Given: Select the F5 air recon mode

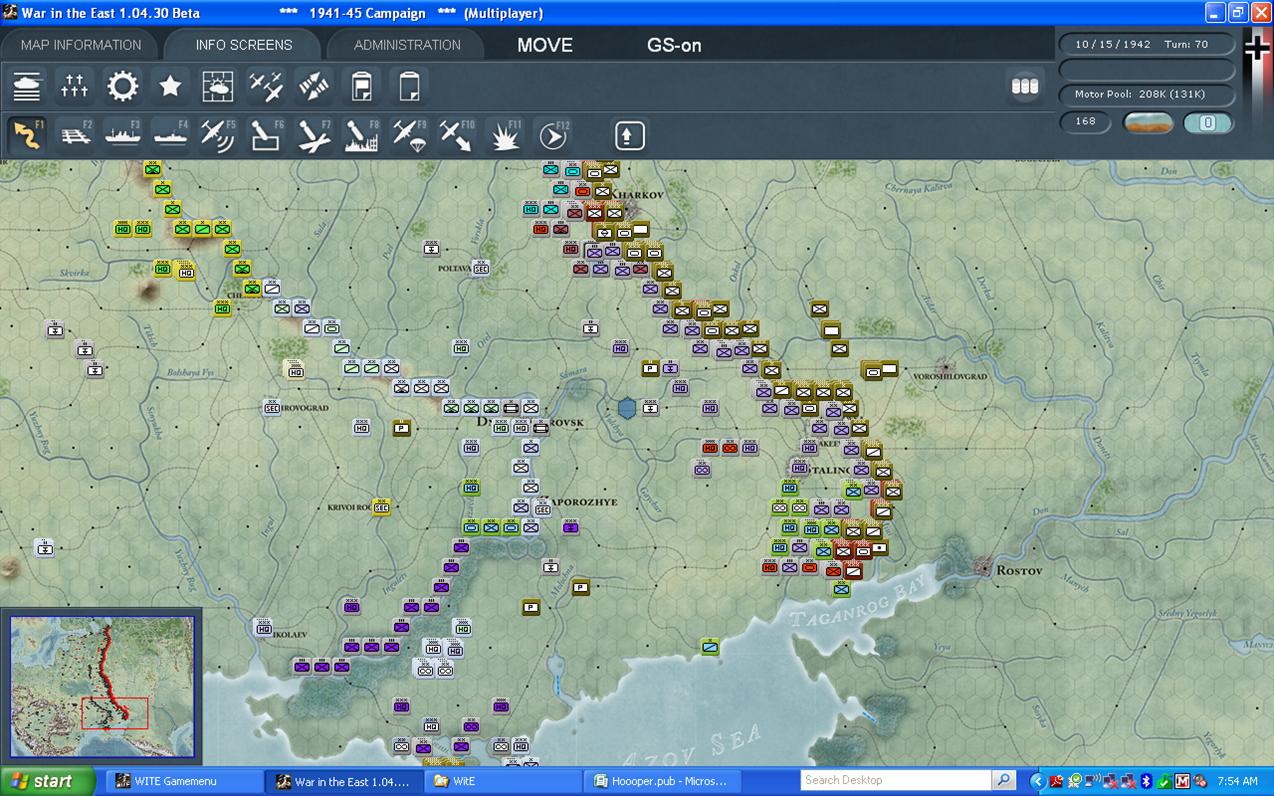Looking at the screenshot, I should coord(218,136).
